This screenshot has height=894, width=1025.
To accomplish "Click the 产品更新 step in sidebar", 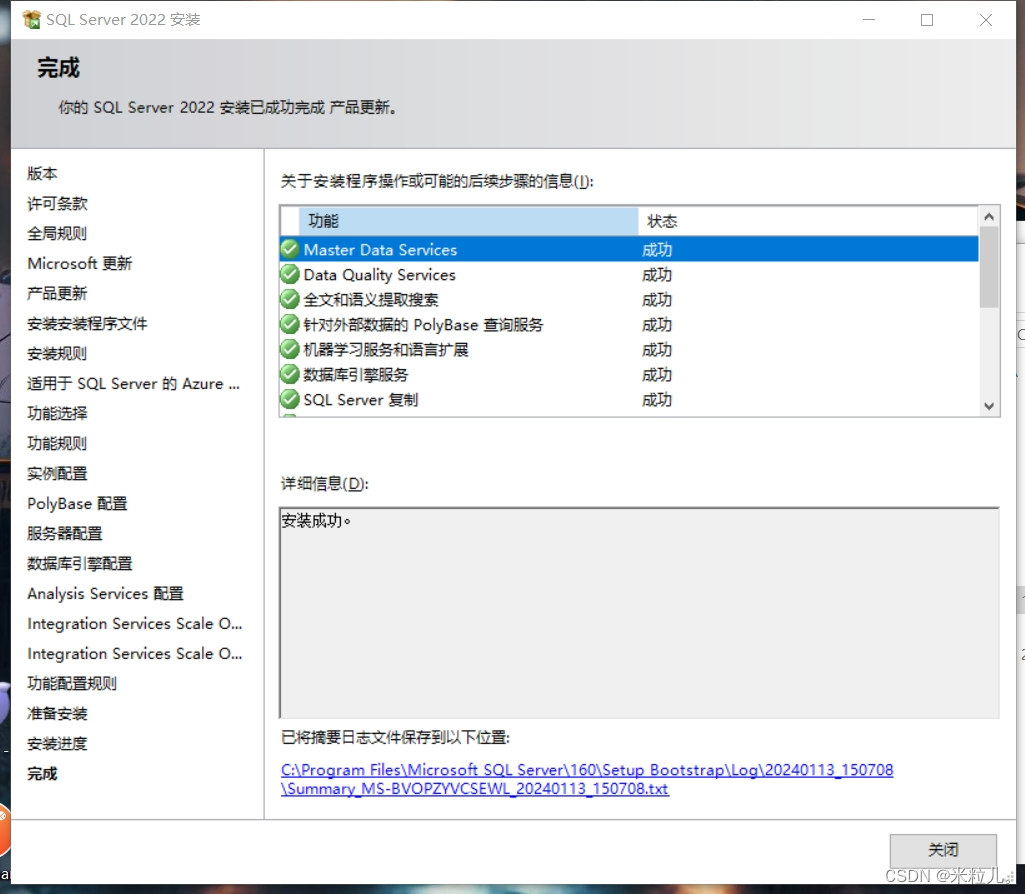I will click(57, 293).
